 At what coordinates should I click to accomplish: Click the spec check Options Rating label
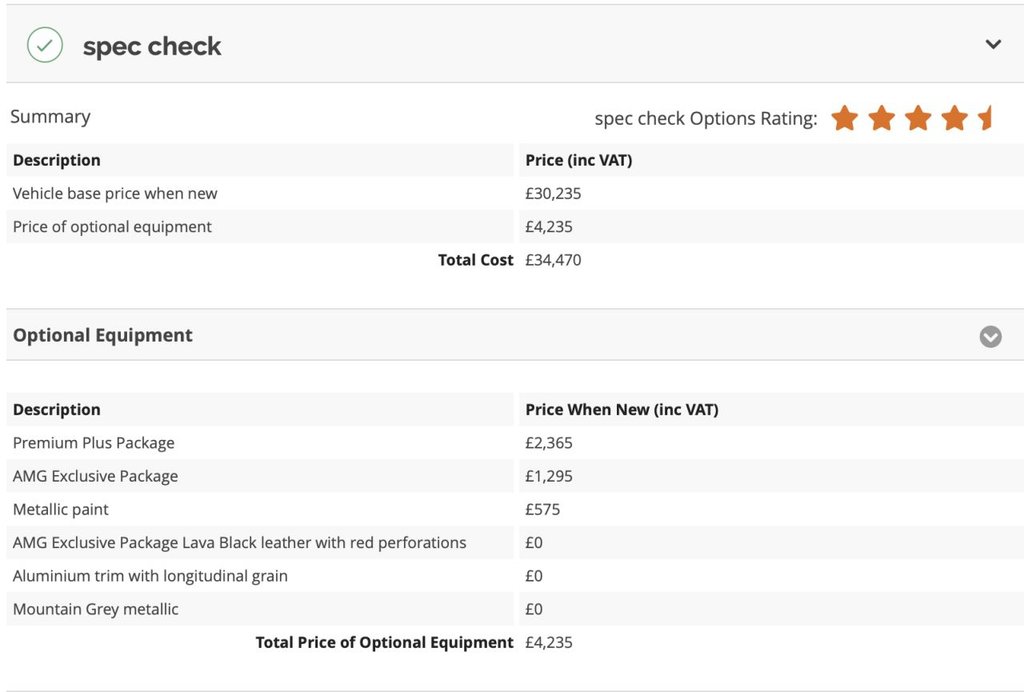coord(706,118)
